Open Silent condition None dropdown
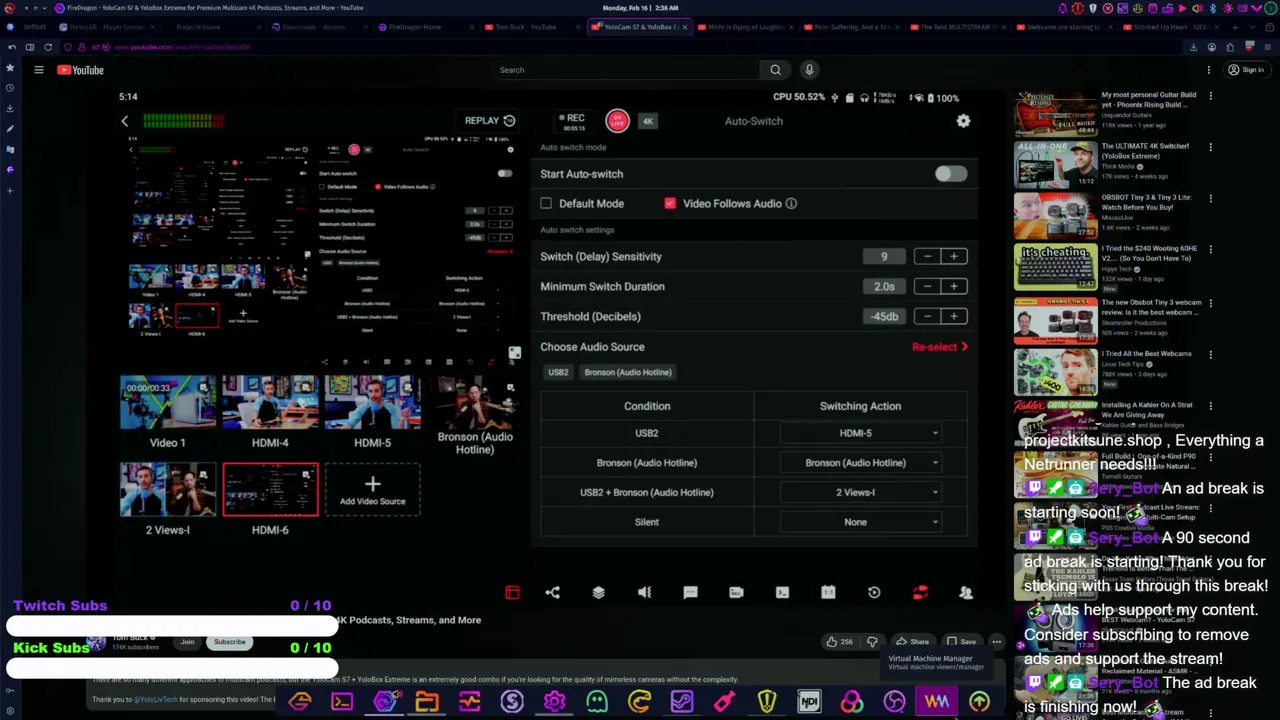The width and height of the screenshot is (1280, 720). coord(860,522)
